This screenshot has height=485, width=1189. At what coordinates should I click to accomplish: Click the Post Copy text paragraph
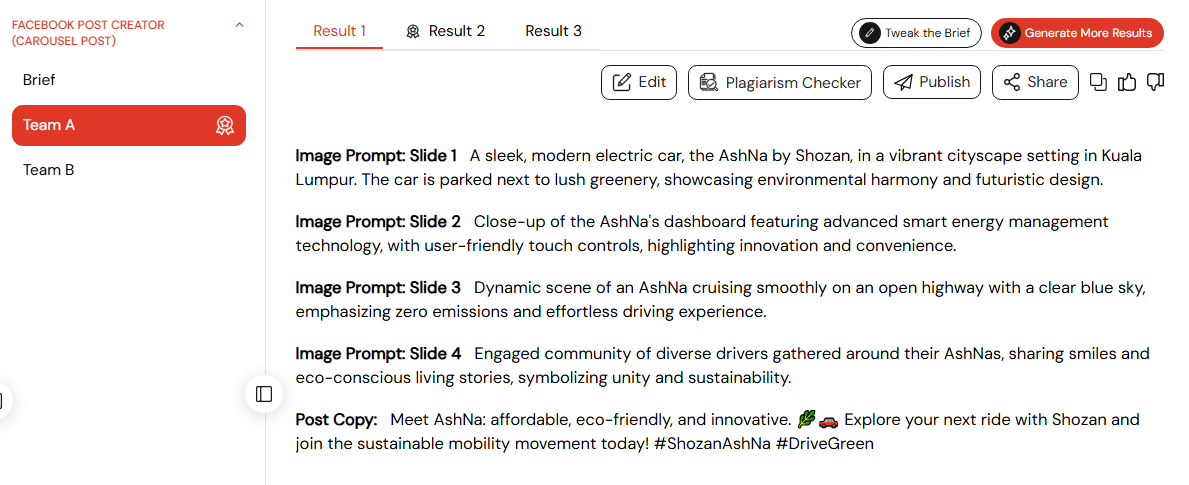717,431
